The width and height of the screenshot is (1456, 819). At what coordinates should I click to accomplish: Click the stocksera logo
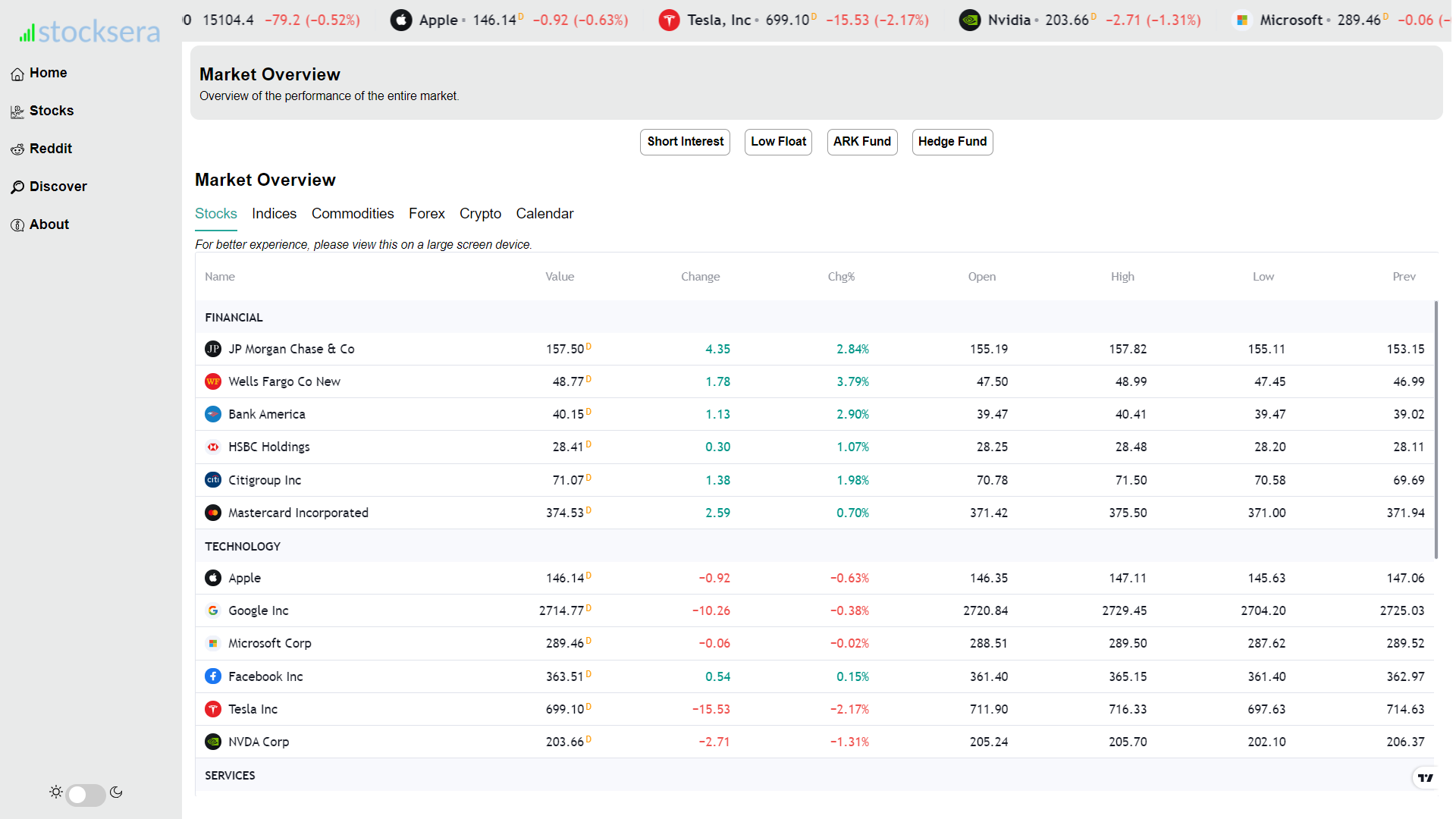(x=89, y=32)
